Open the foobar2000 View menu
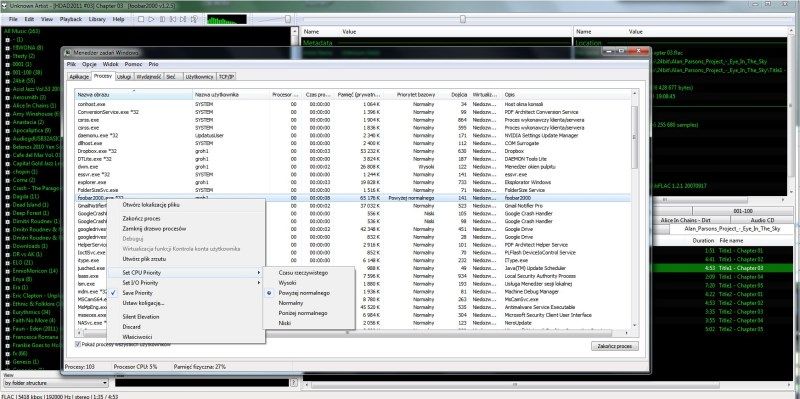The image size is (800, 399). pos(47,19)
